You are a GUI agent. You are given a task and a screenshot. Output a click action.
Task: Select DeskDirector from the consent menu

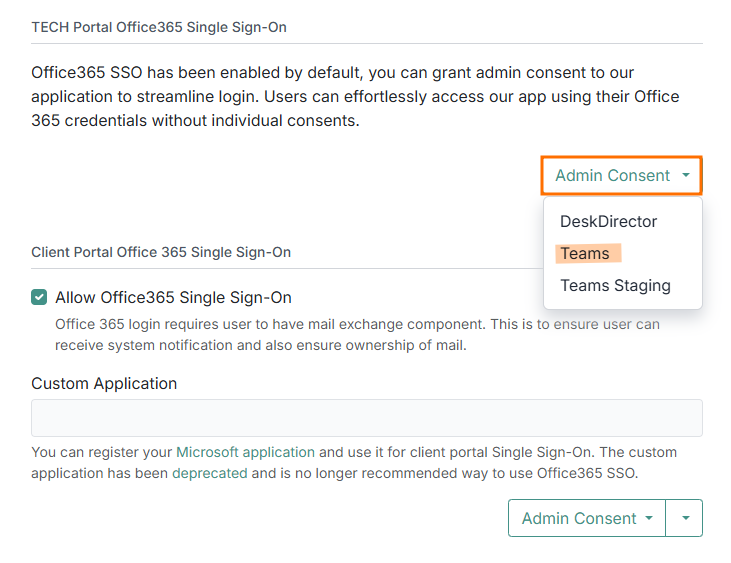coord(608,221)
